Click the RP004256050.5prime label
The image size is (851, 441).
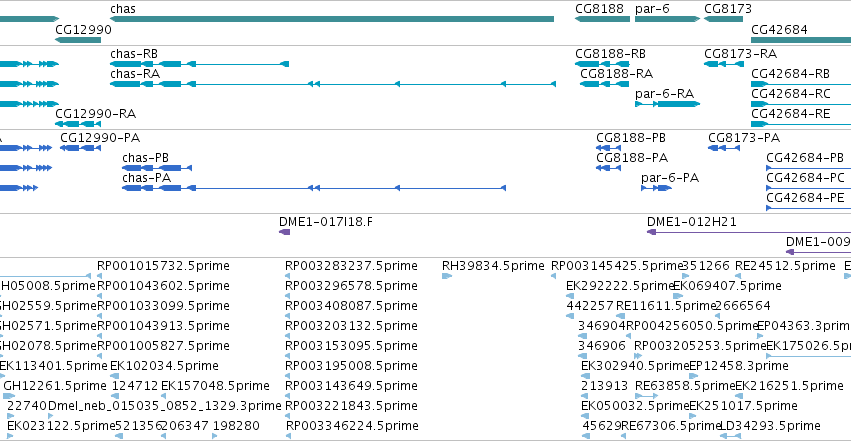(x=693, y=326)
